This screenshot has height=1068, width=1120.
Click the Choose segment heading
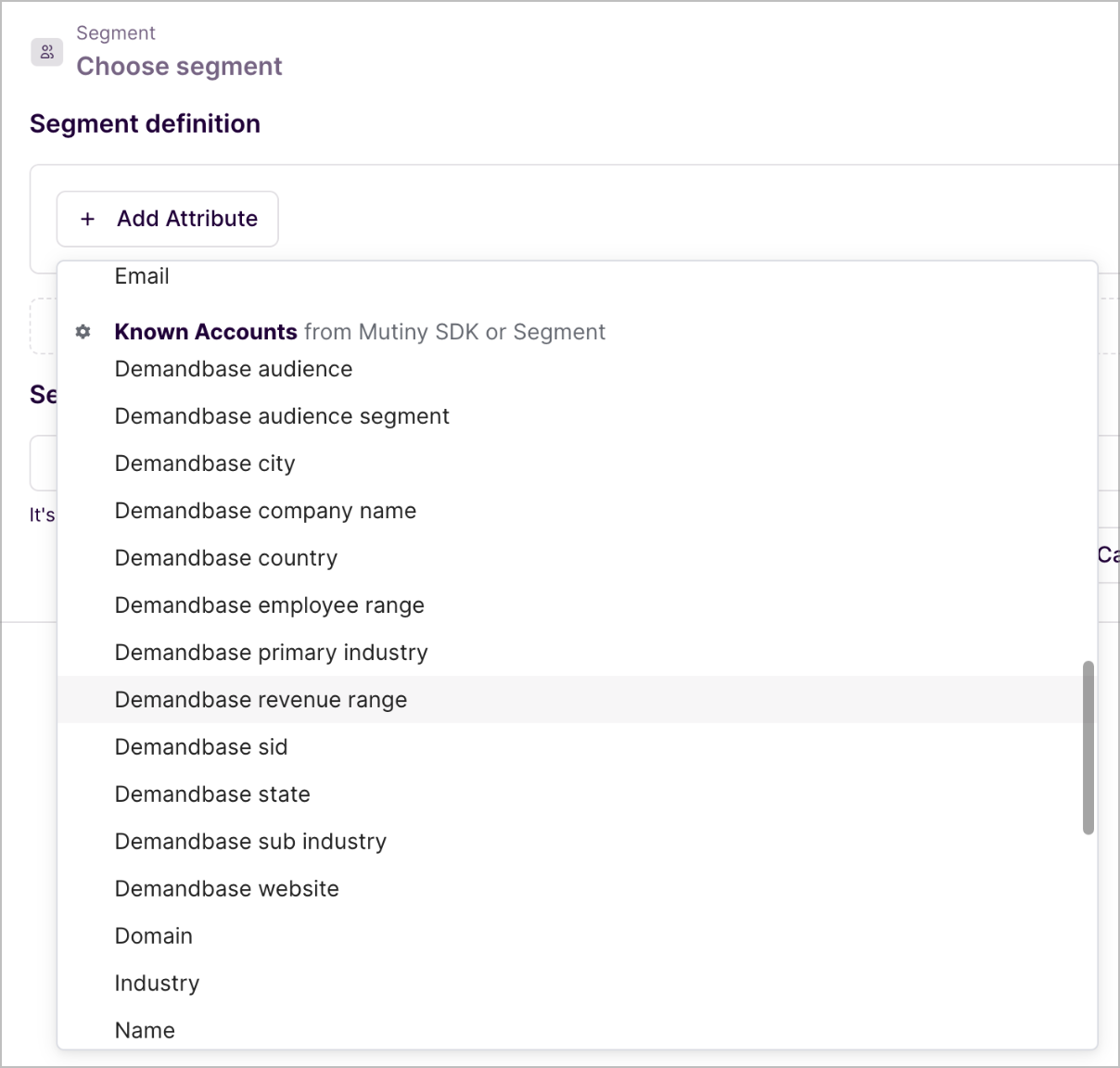[179, 67]
